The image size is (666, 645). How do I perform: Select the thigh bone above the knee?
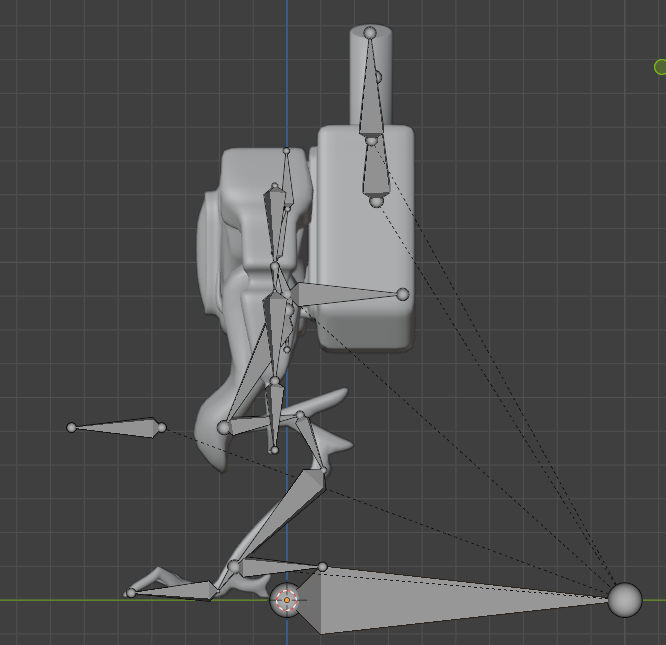click(x=312, y=442)
